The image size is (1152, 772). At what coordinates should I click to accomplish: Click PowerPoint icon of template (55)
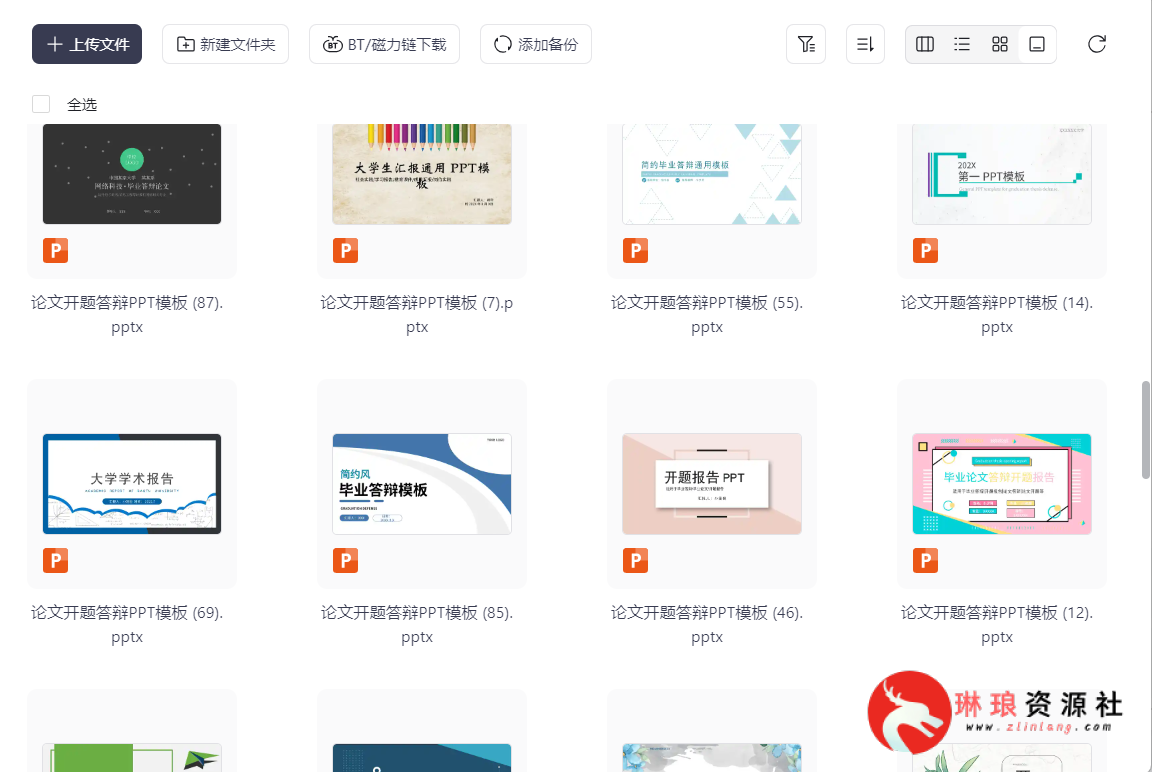(636, 250)
